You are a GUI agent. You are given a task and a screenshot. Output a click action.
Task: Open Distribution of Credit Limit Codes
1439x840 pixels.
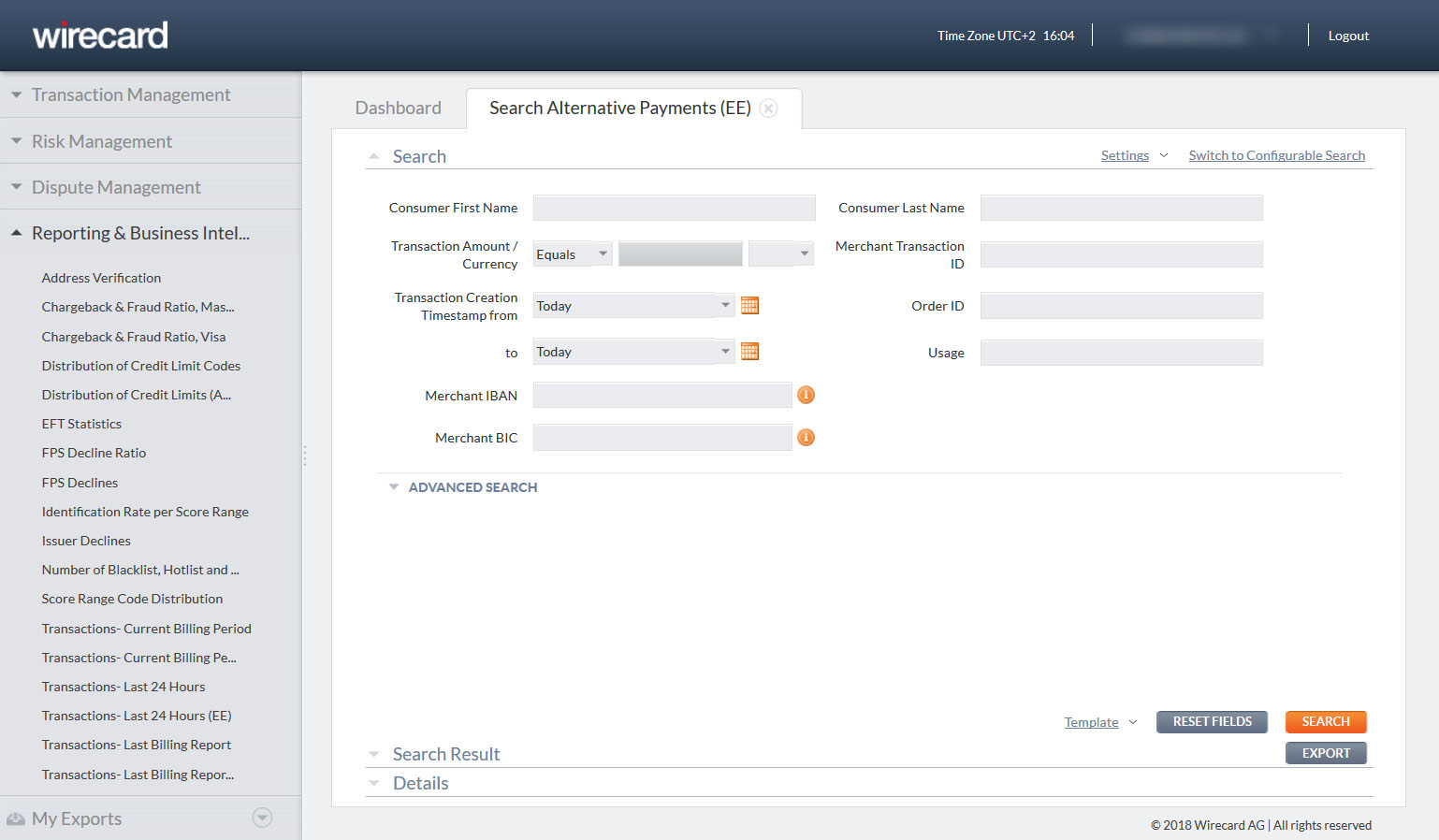[x=141, y=366]
